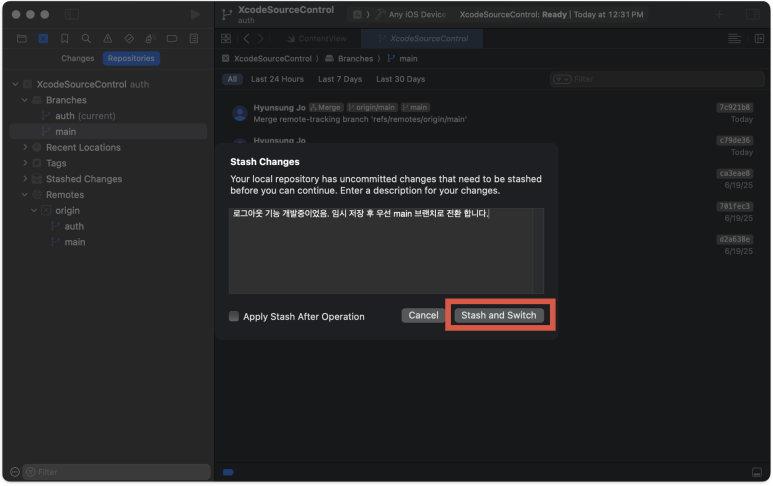The height and width of the screenshot is (486, 773).
Task: Click Stash and Switch button
Action: coord(498,315)
